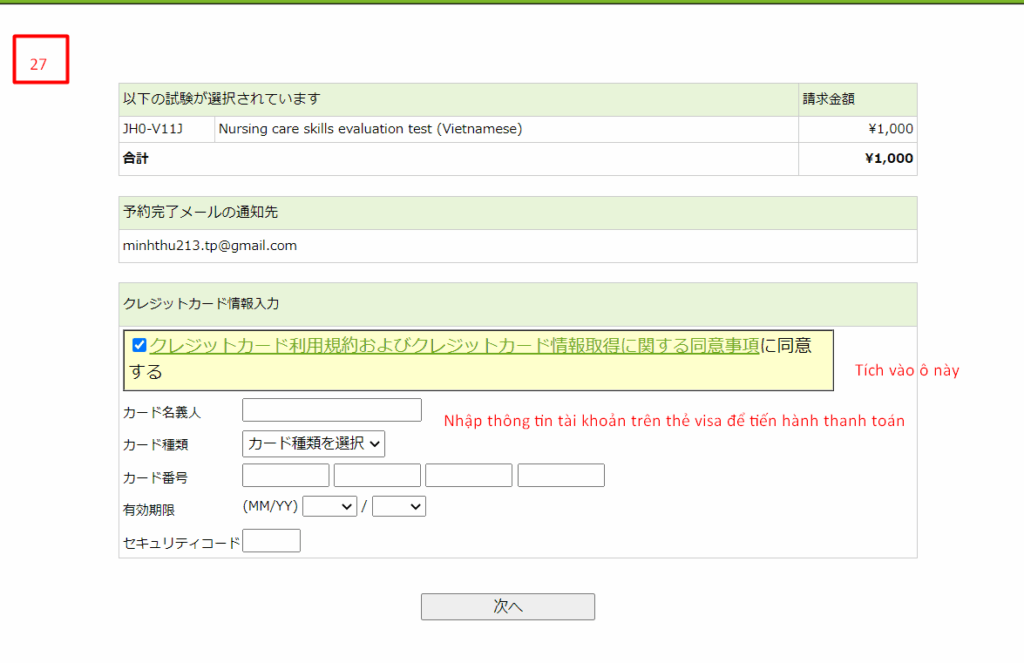Open the カード種類を選択 card type dropdown
Image resolution: width=1024 pixels, height=663 pixels.
click(x=313, y=443)
